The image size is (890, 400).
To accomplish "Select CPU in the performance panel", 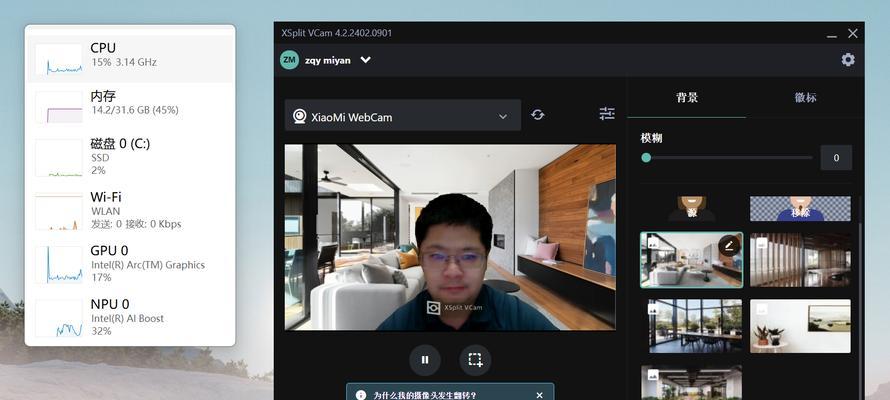I will click(x=130, y=58).
